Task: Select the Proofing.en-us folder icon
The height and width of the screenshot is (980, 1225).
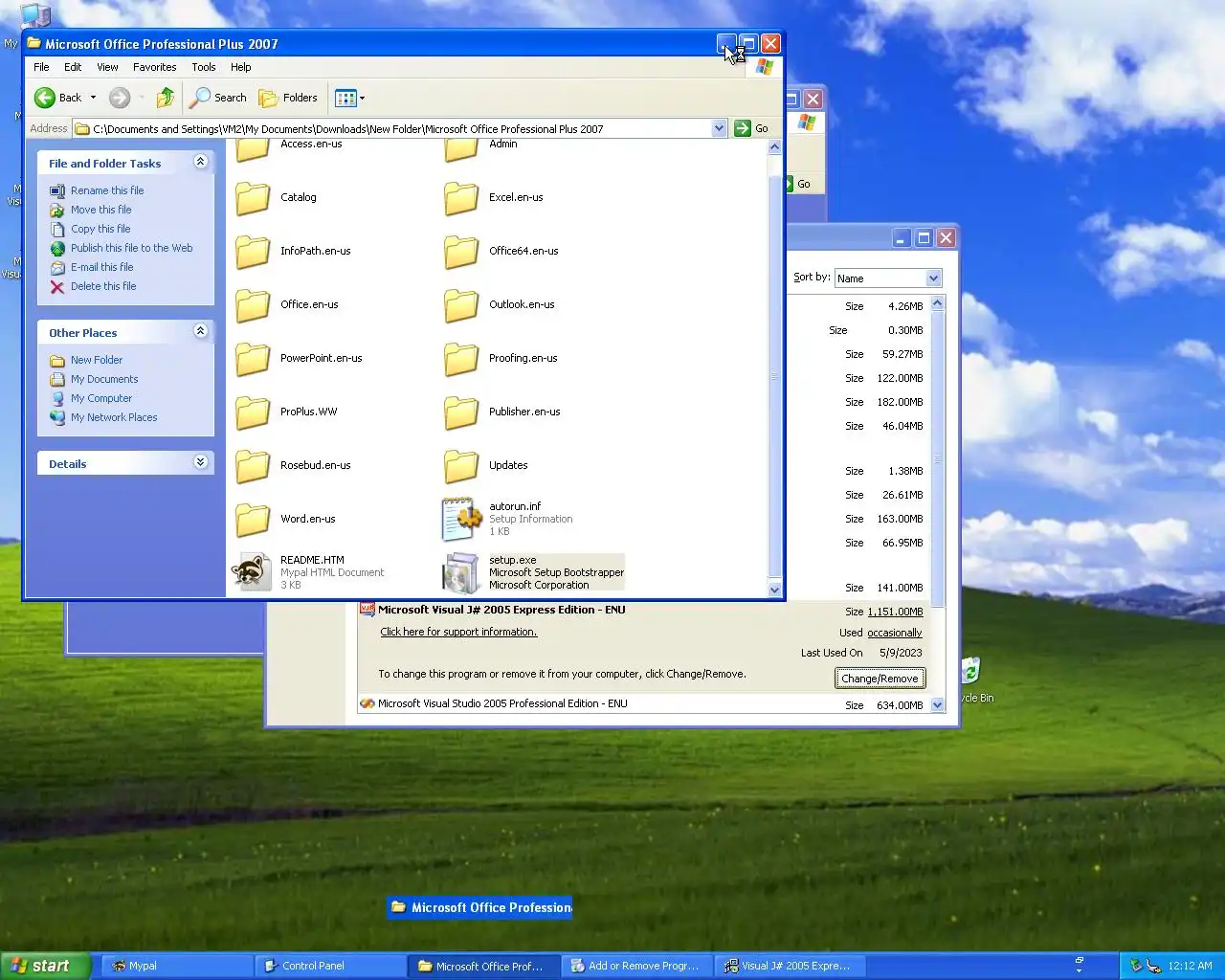Action: (461, 359)
